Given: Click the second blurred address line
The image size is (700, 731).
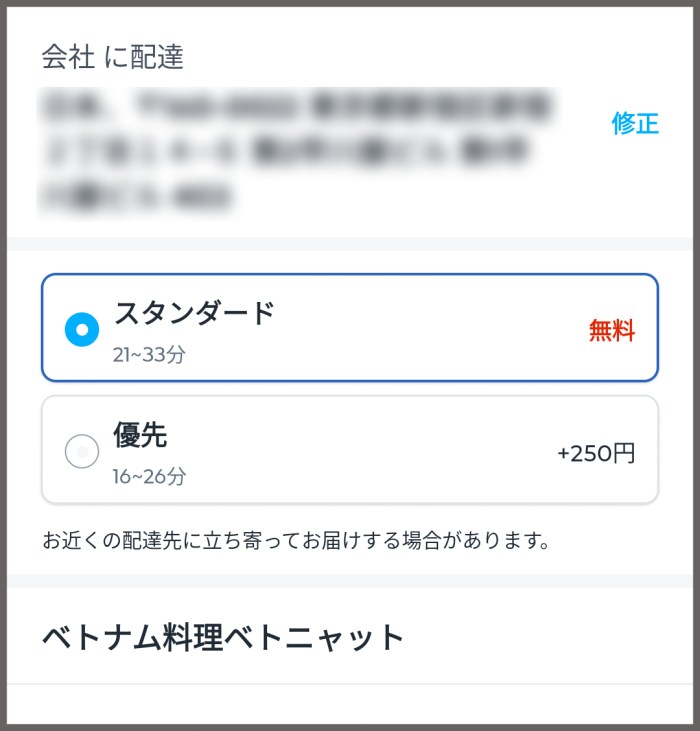Looking at the screenshot, I should tap(285, 151).
